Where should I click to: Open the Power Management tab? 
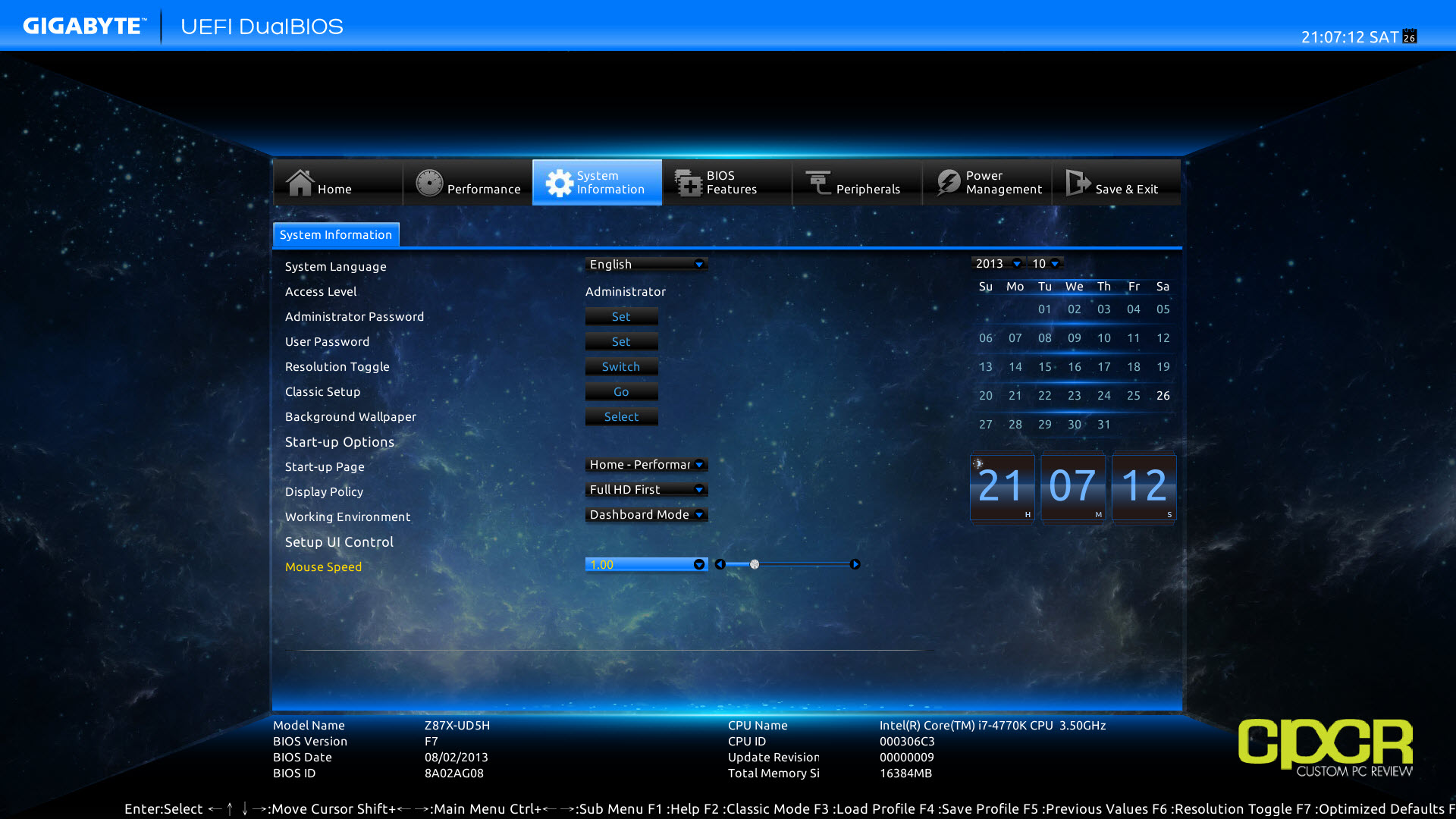(x=986, y=183)
